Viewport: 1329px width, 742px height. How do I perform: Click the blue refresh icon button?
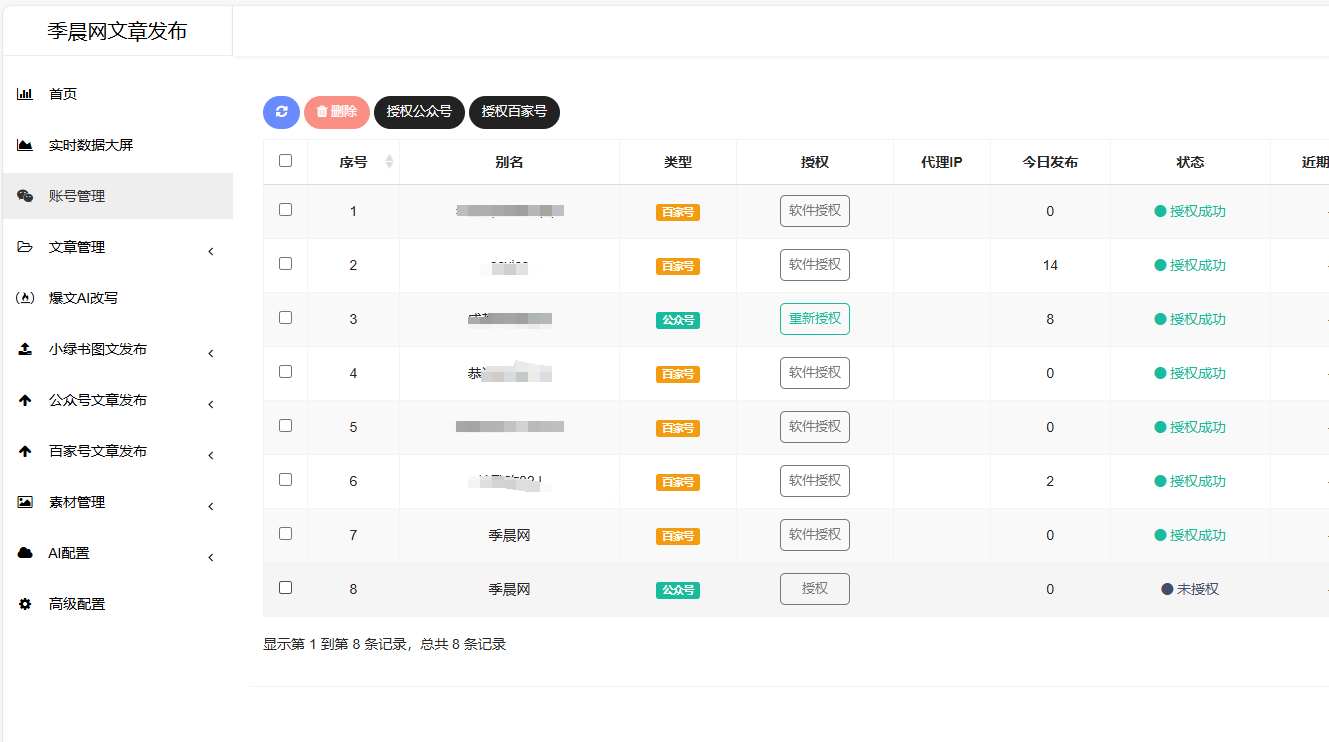click(x=281, y=112)
